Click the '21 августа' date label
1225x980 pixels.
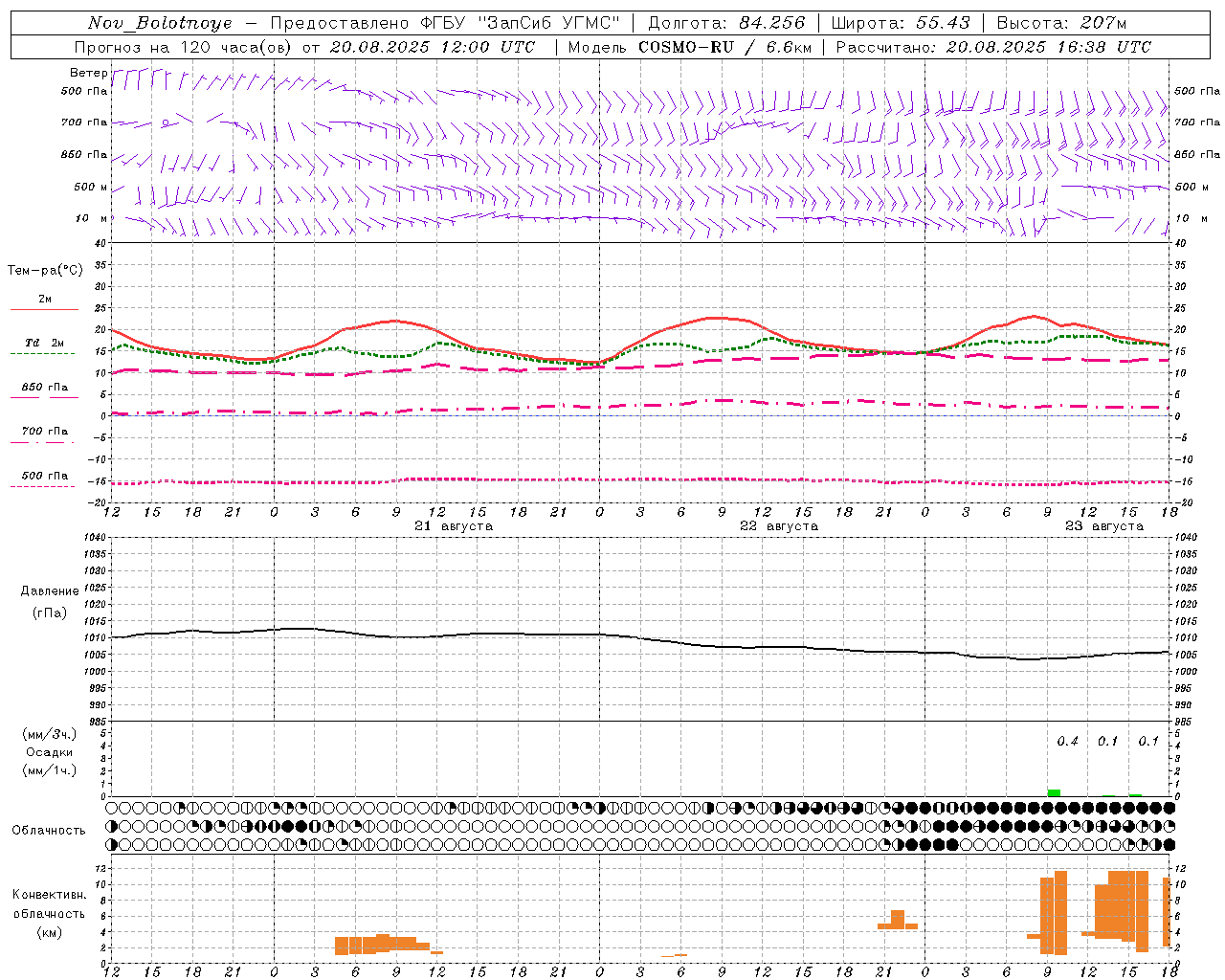[454, 525]
